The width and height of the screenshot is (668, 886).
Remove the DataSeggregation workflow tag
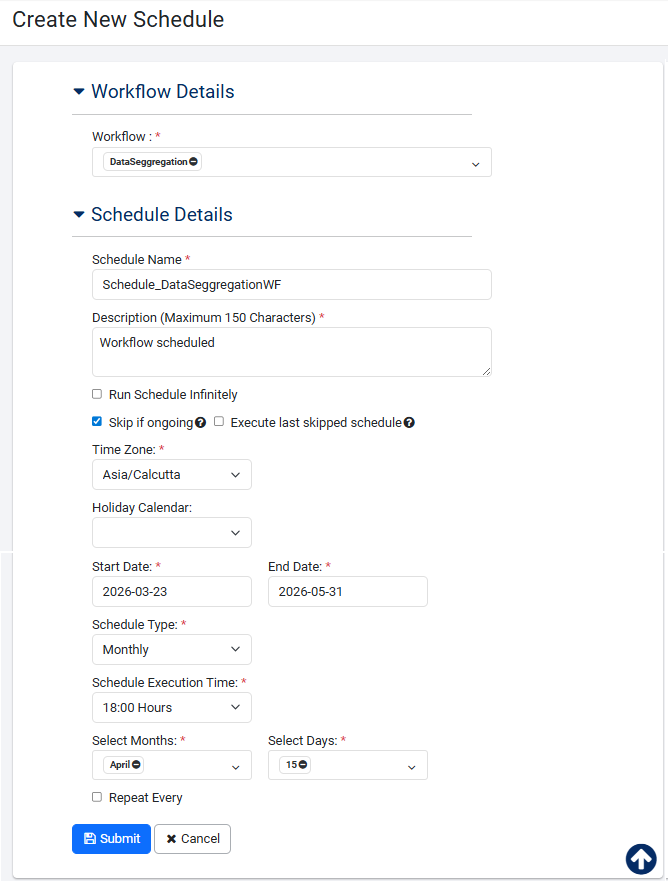click(193, 162)
